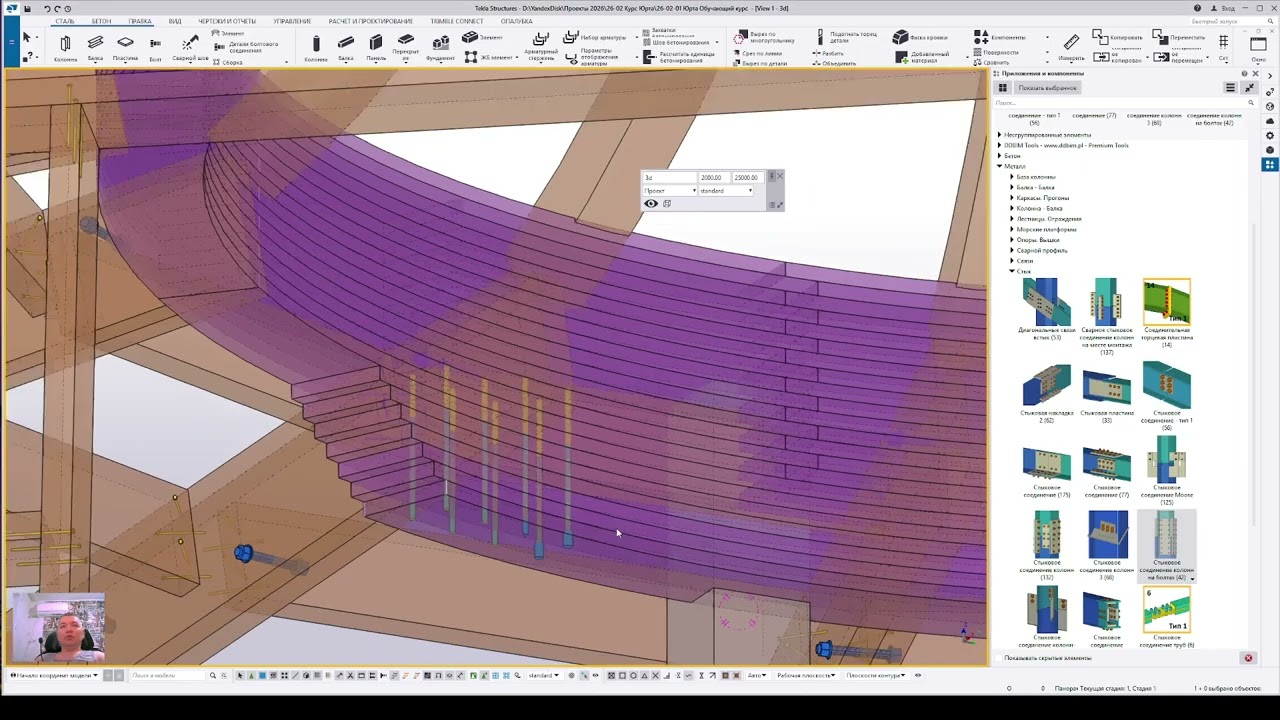Collapse the Металл tree node
This screenshot has width=1280, height=720.
pos(1000,166)
